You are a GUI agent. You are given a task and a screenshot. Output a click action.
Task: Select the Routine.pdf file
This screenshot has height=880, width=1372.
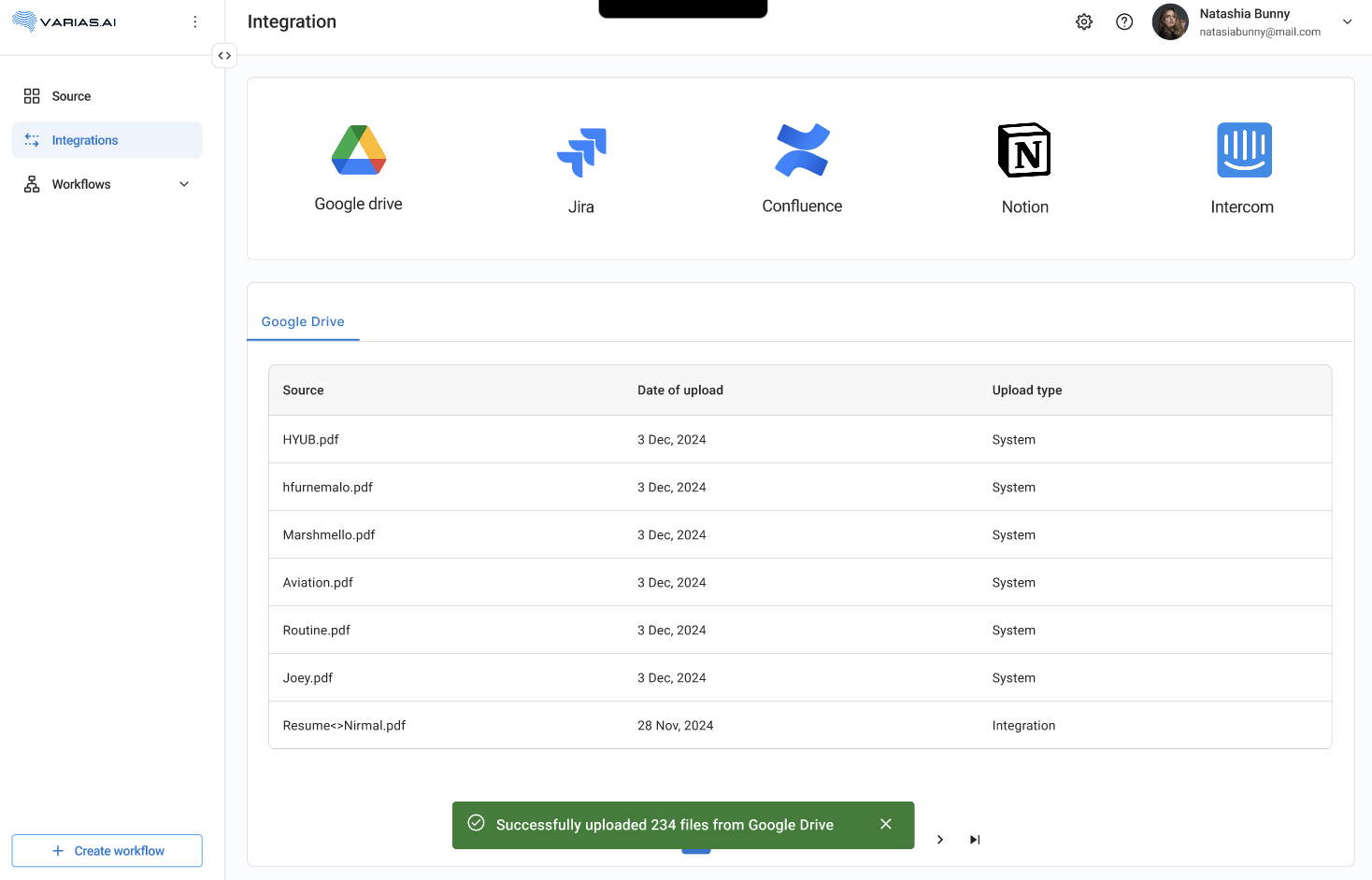316,631
